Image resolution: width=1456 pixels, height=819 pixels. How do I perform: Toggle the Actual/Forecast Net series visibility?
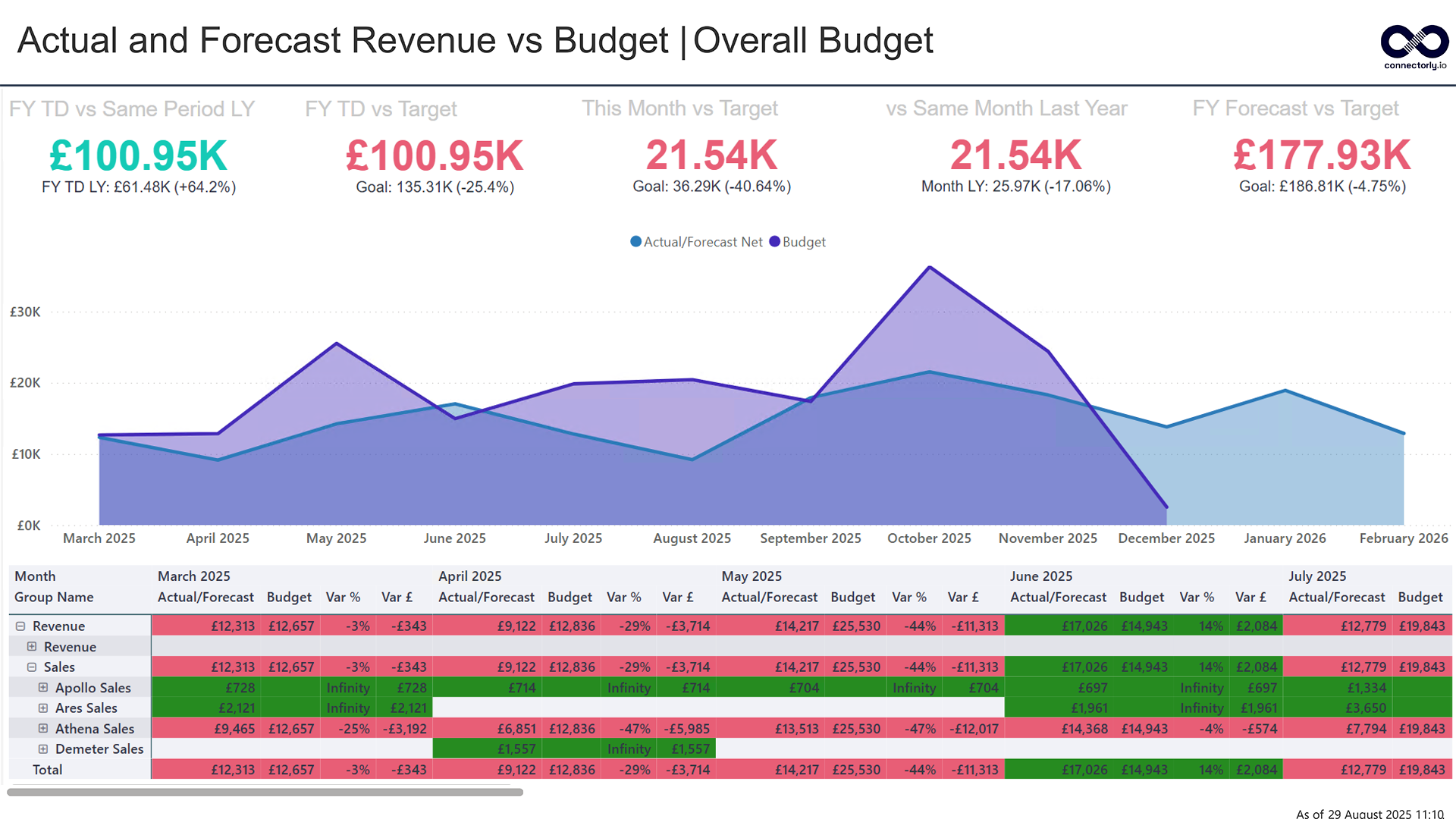701,241
